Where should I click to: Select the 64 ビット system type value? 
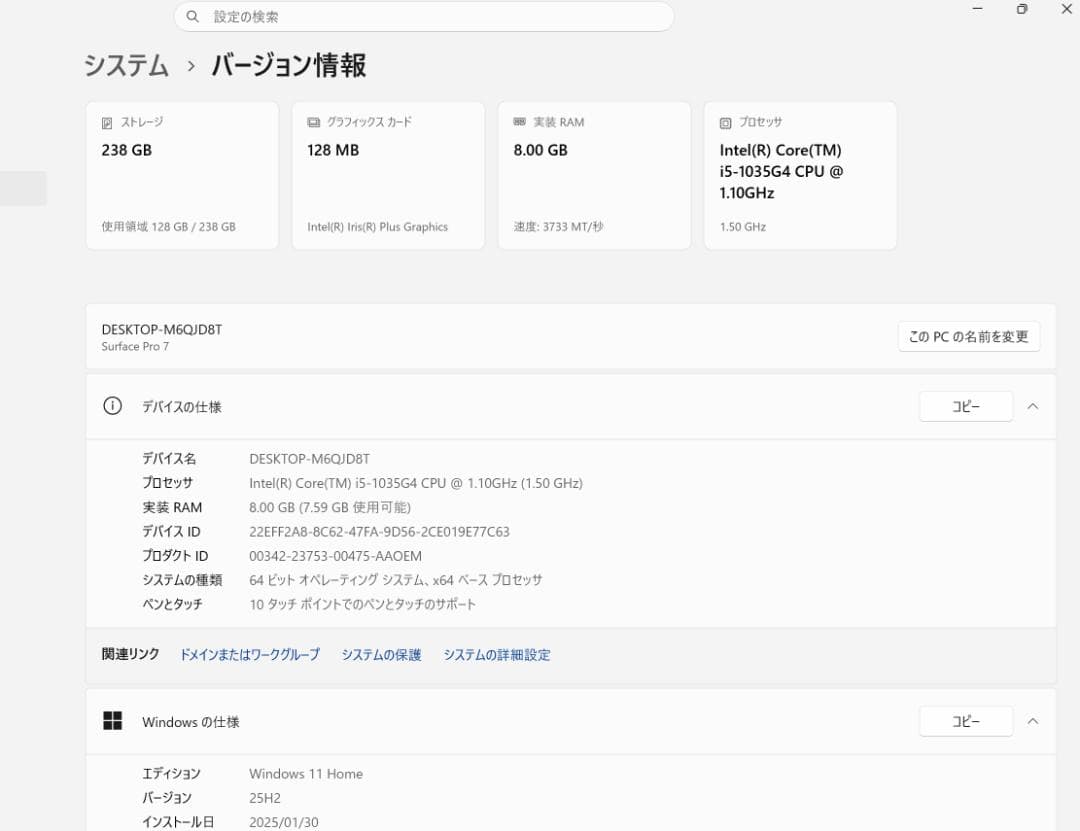tap(395, 579)
